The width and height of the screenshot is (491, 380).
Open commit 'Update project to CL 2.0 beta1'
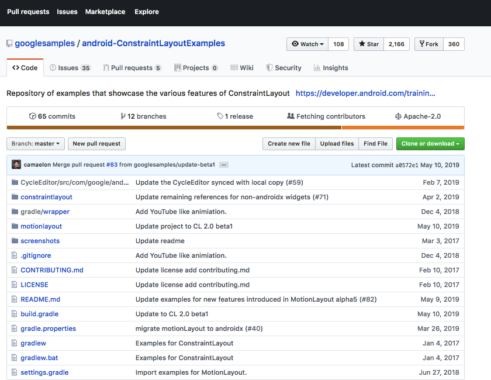coord(184,226)
